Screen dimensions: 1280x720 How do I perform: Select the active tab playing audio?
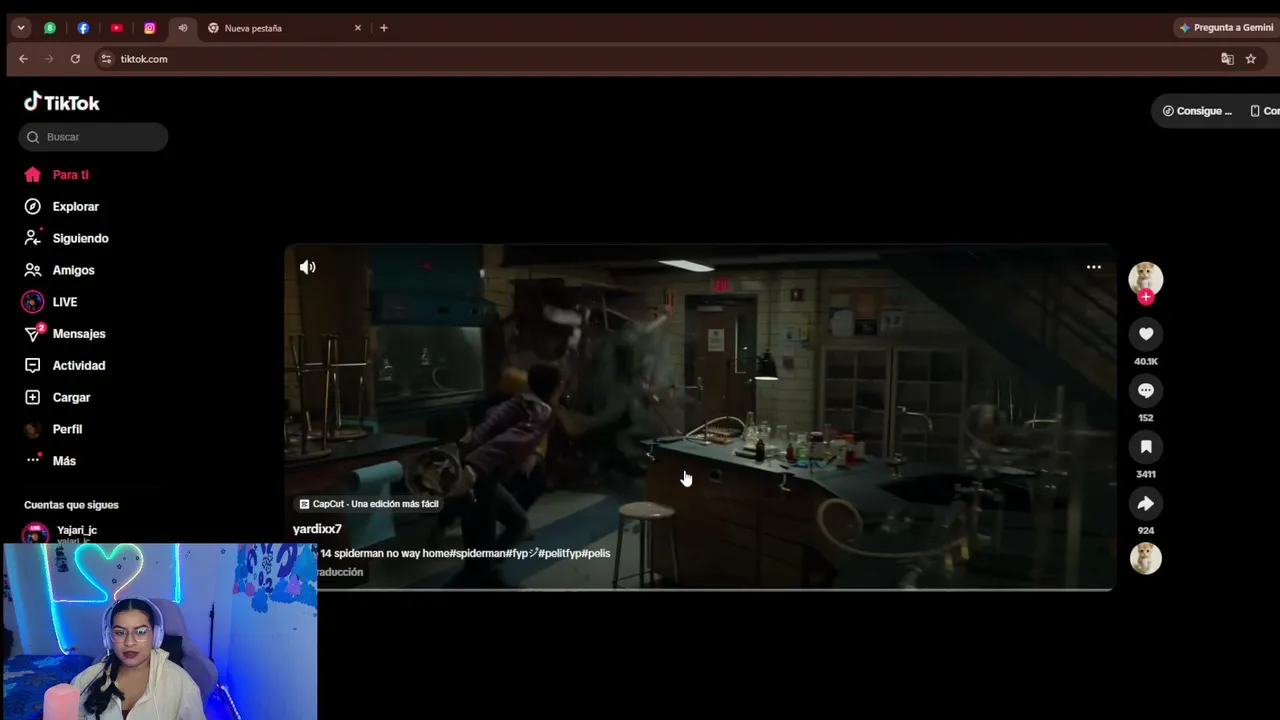[183, 28]
